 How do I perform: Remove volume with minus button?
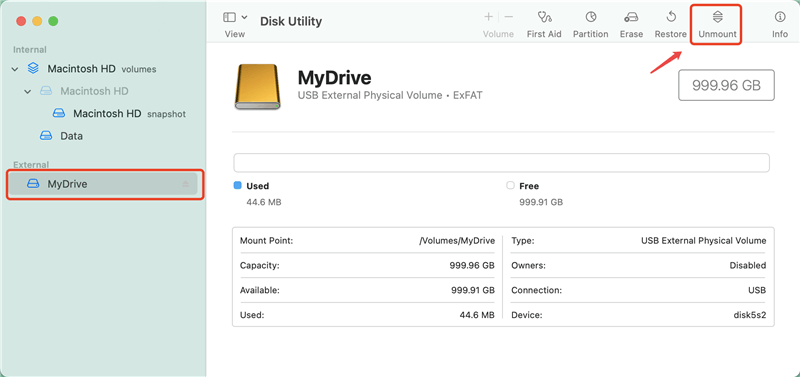coord(509,17)
